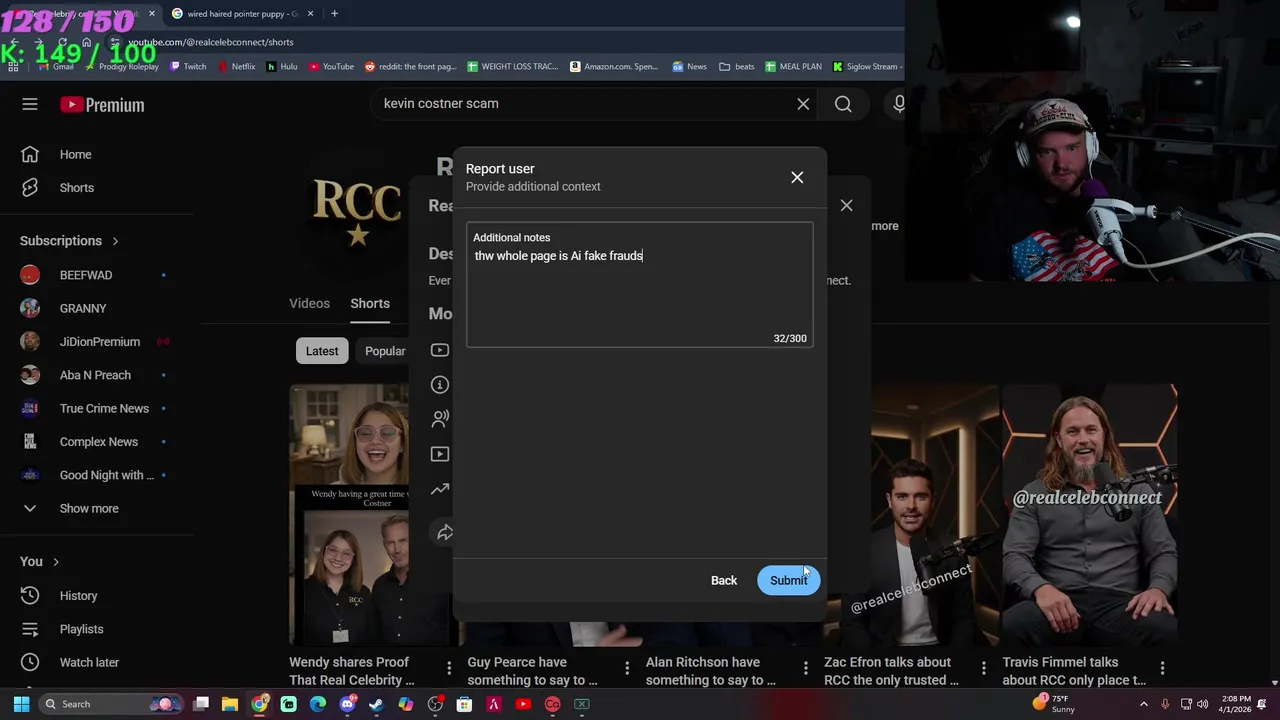This screenshot has width=1280, height=720.
Task: Click into the Additional notes text box
Action: pos(639,286)
